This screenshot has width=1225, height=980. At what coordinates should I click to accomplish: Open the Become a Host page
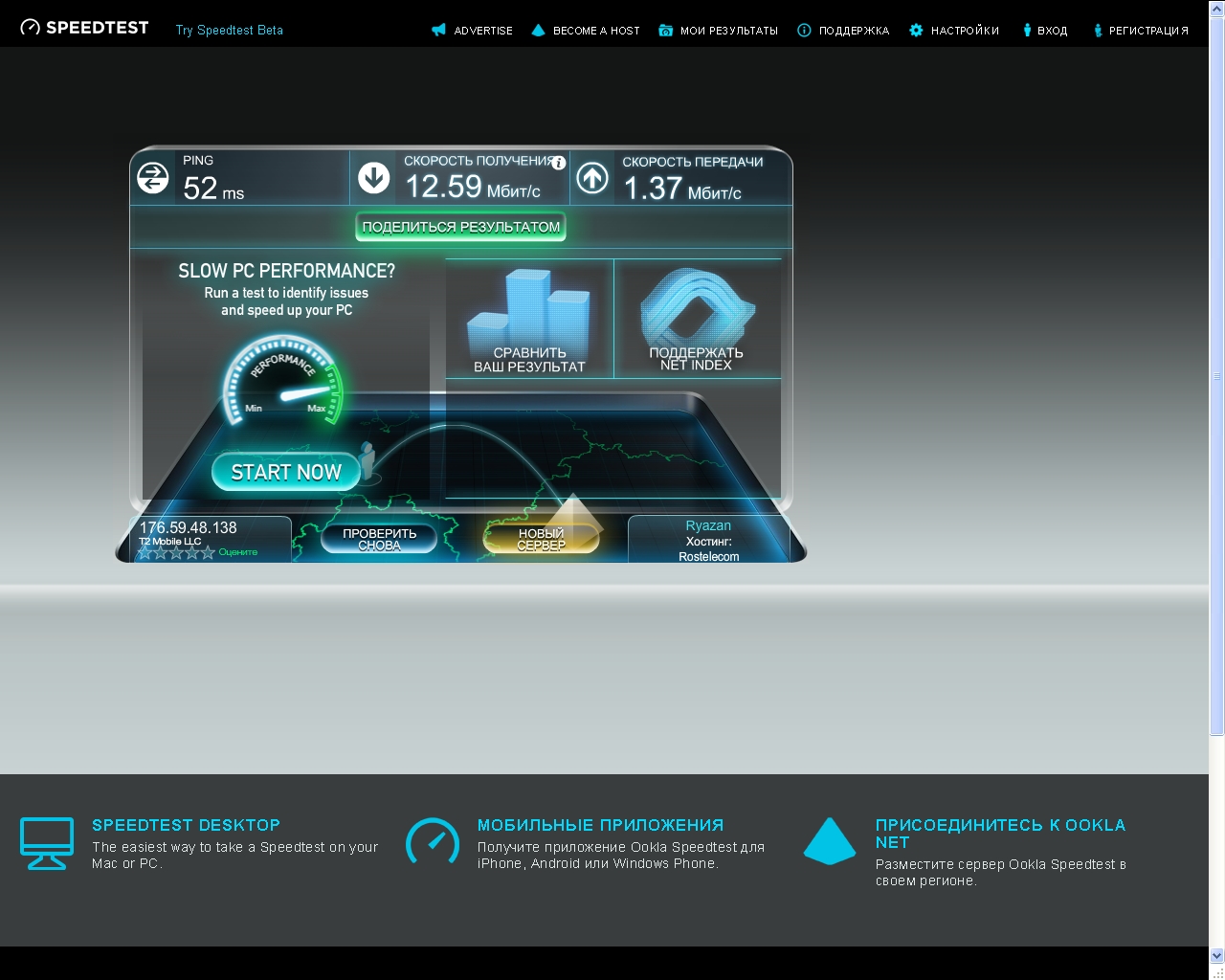pyautogui.click(x=596, y=31)
